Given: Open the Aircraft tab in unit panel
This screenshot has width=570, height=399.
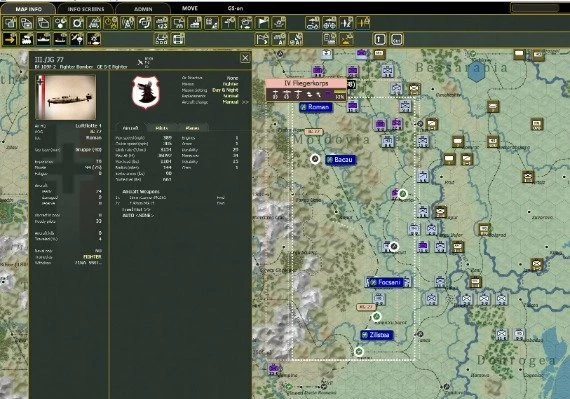Looking at the screenshot, I should [130, 128].
